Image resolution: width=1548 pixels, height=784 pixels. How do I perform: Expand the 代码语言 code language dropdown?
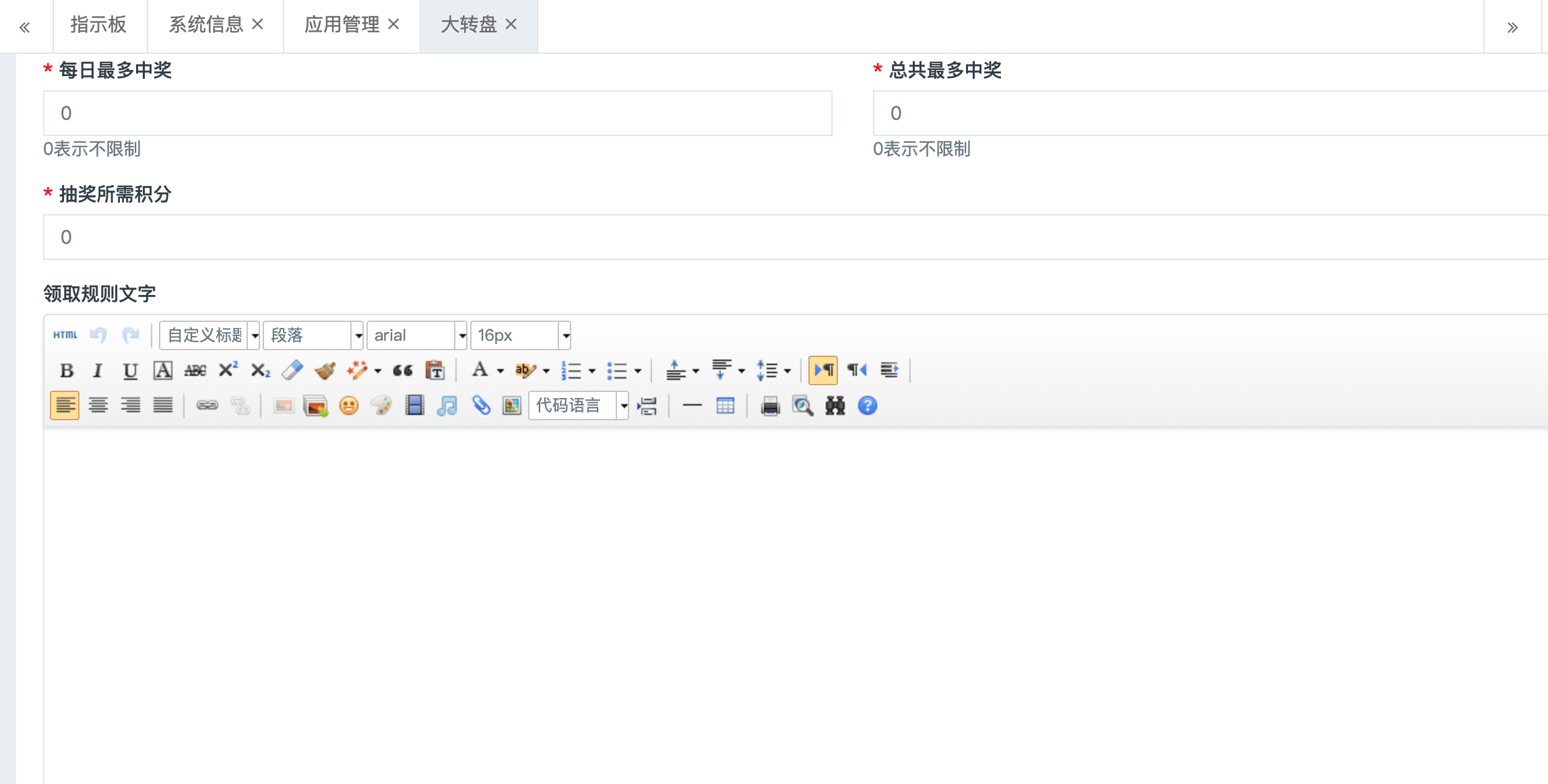click(x=624, y=405)
